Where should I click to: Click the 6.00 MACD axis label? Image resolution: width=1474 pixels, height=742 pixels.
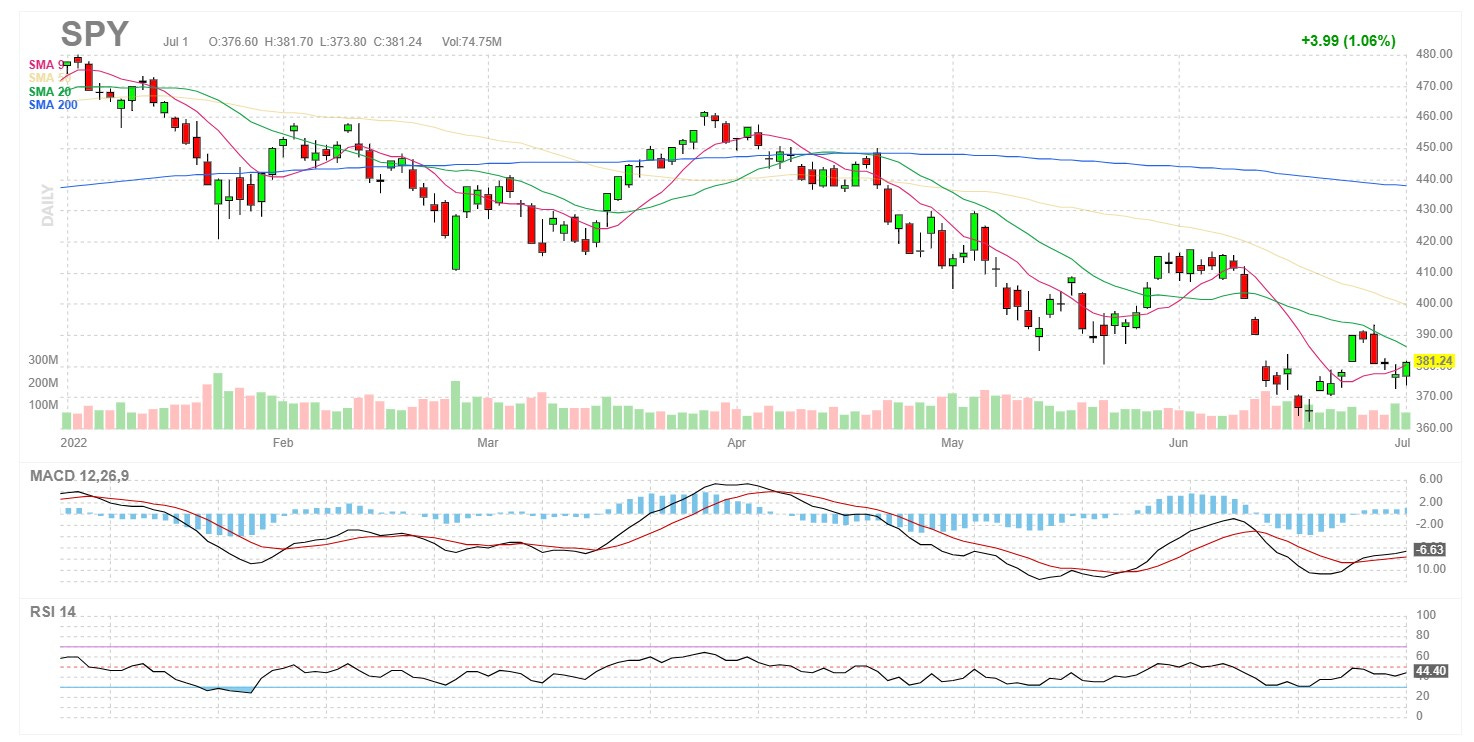1430,479
